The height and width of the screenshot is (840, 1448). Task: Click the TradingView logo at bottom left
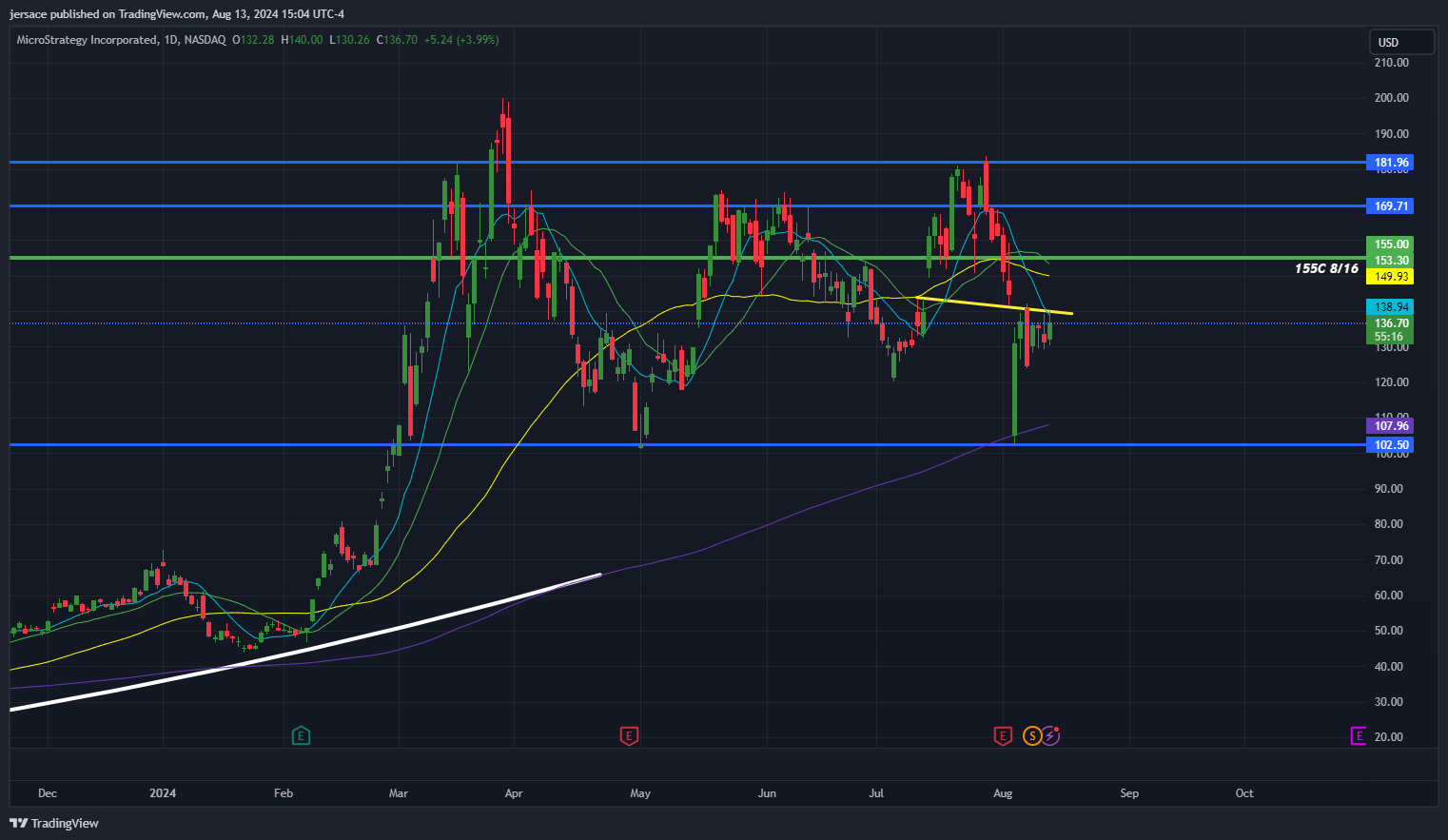[54, 823]
